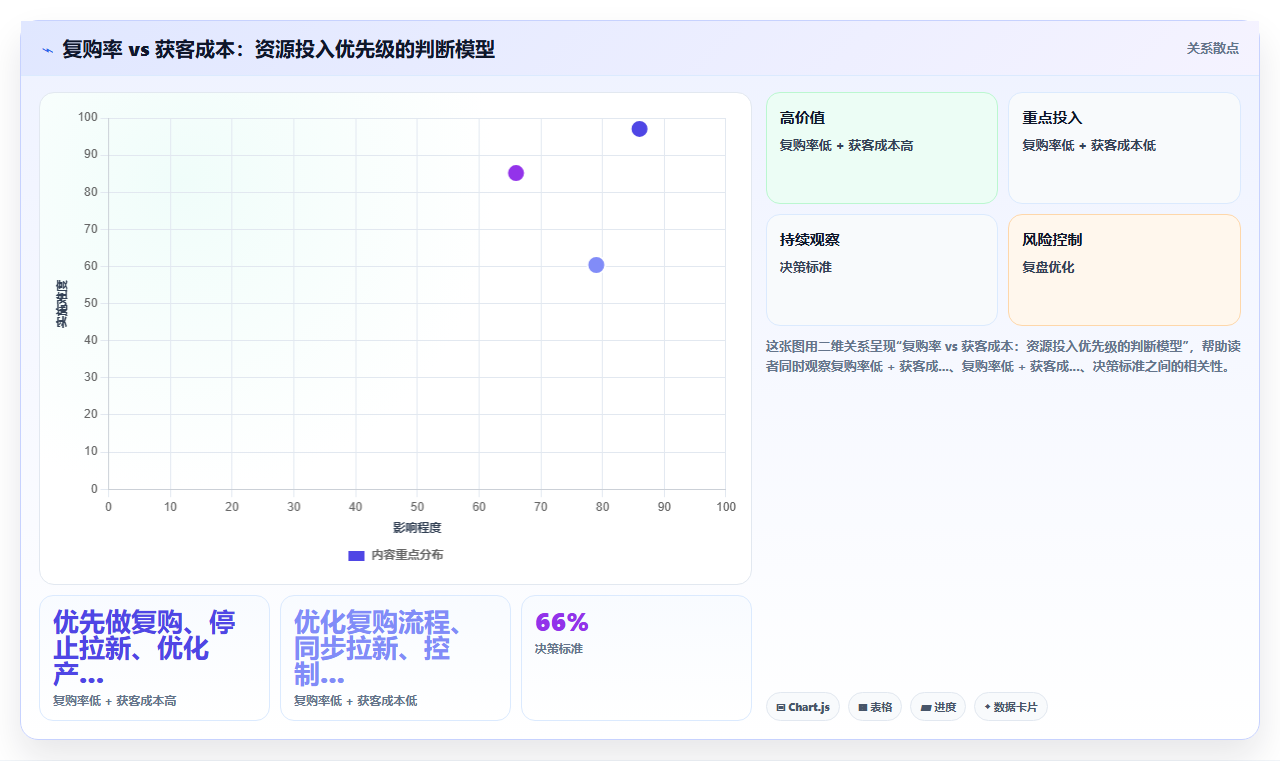Open the 重点投入 quadrant card
1280x761 pixels.
tap(1124, 148)
